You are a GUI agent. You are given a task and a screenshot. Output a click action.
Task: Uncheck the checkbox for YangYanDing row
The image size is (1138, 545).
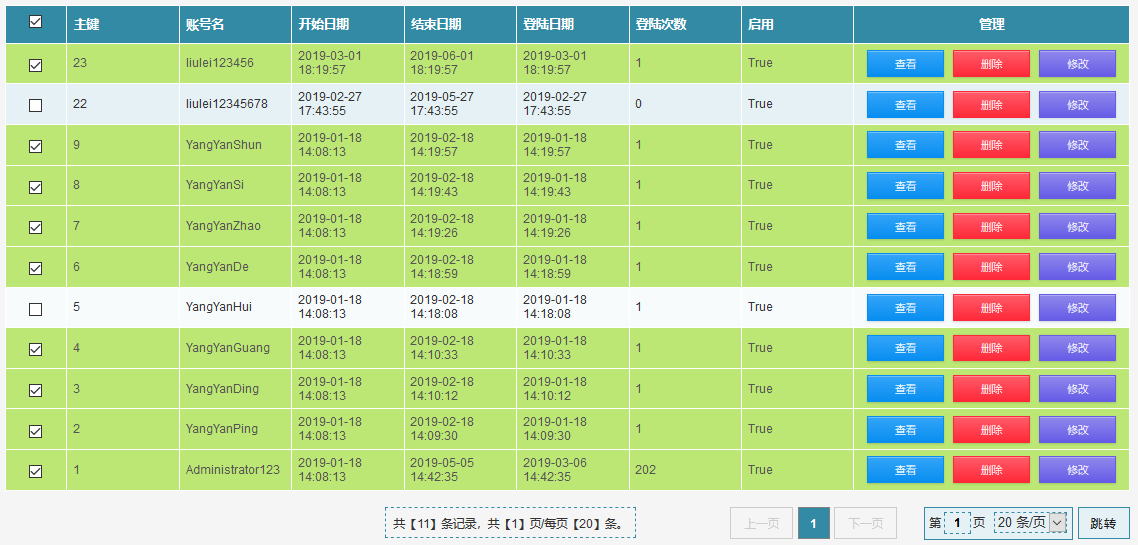(x=35, y=390)
